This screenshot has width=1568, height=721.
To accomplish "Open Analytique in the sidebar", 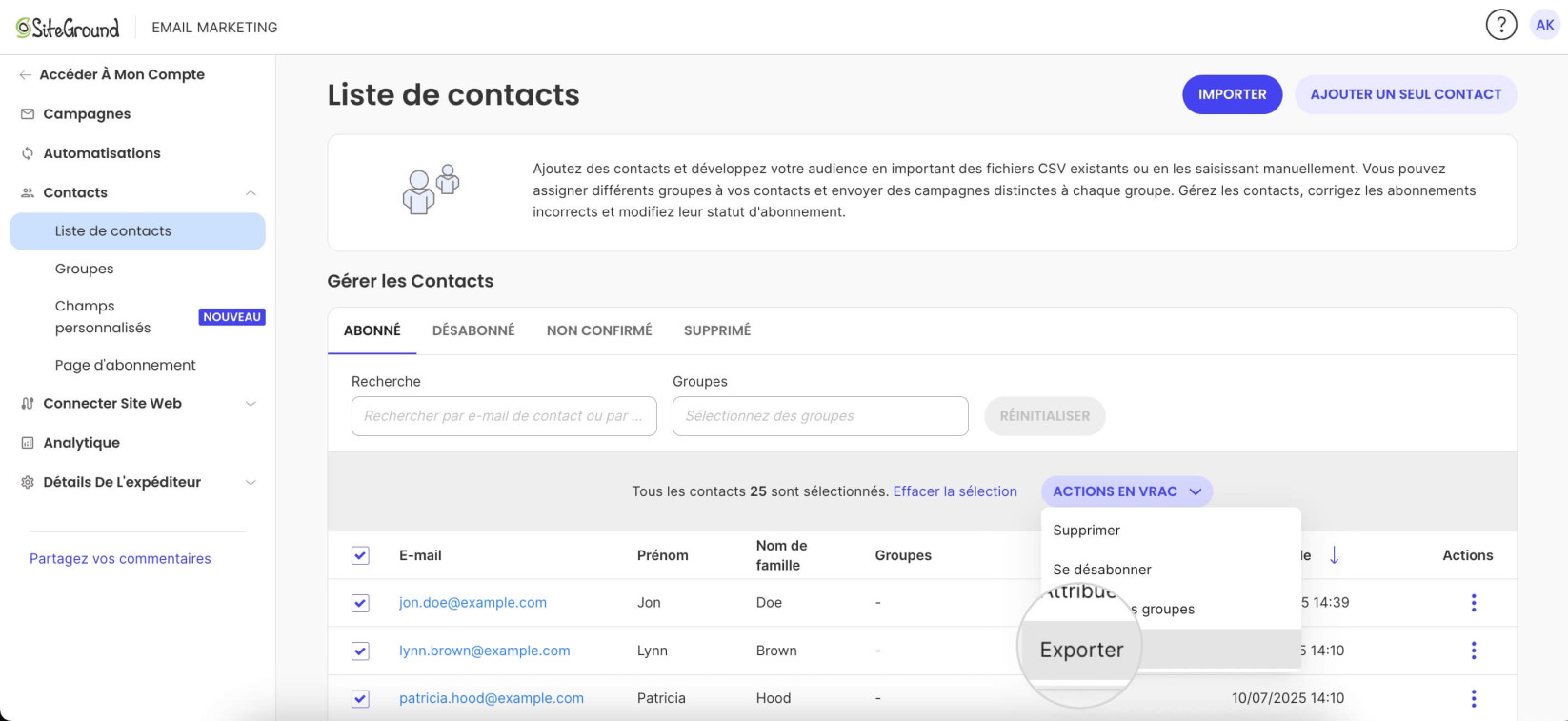I will click(x=81, y=443).
